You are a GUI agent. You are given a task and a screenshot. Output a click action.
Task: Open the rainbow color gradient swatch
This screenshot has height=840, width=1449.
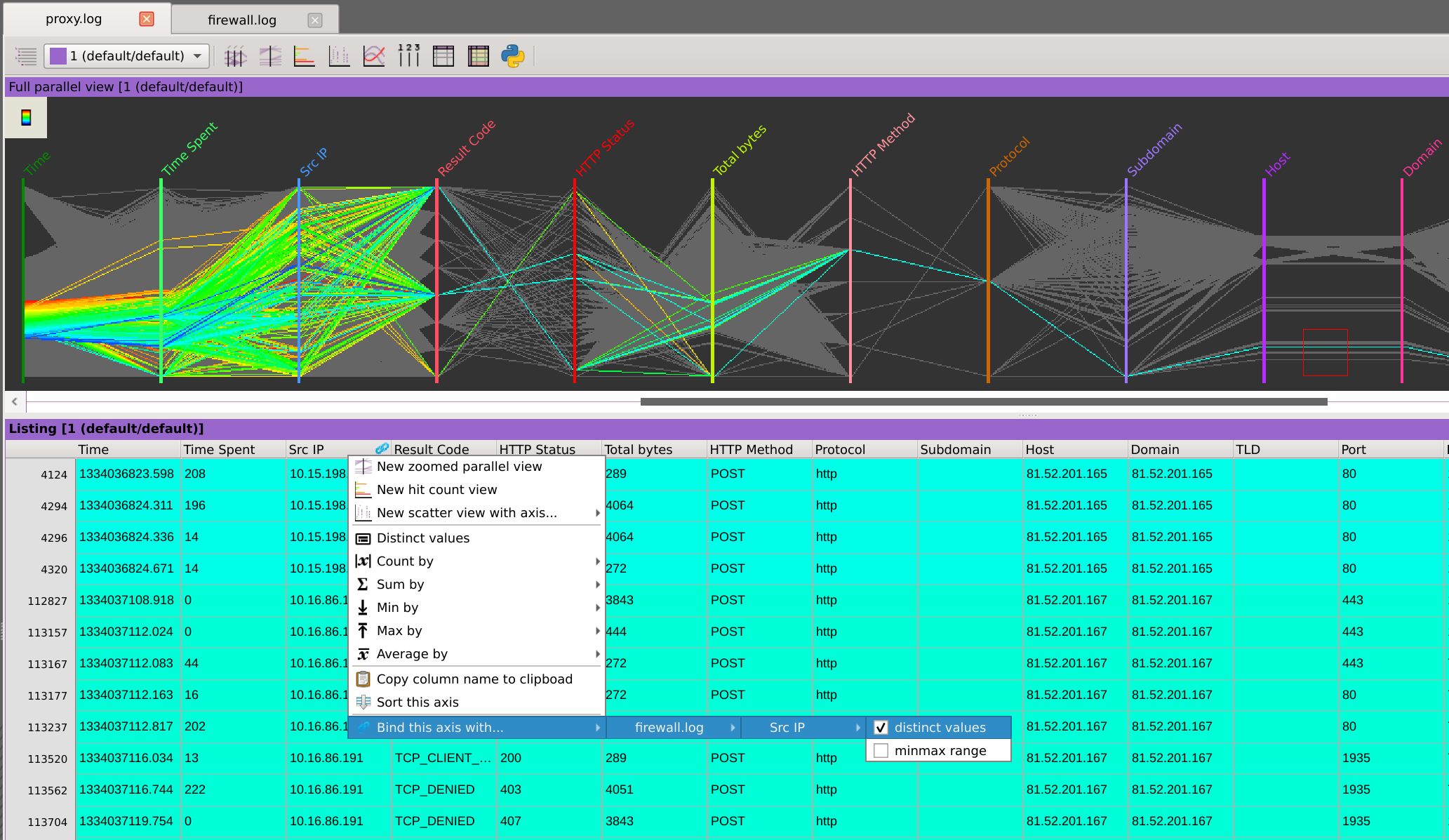[26, 117]
